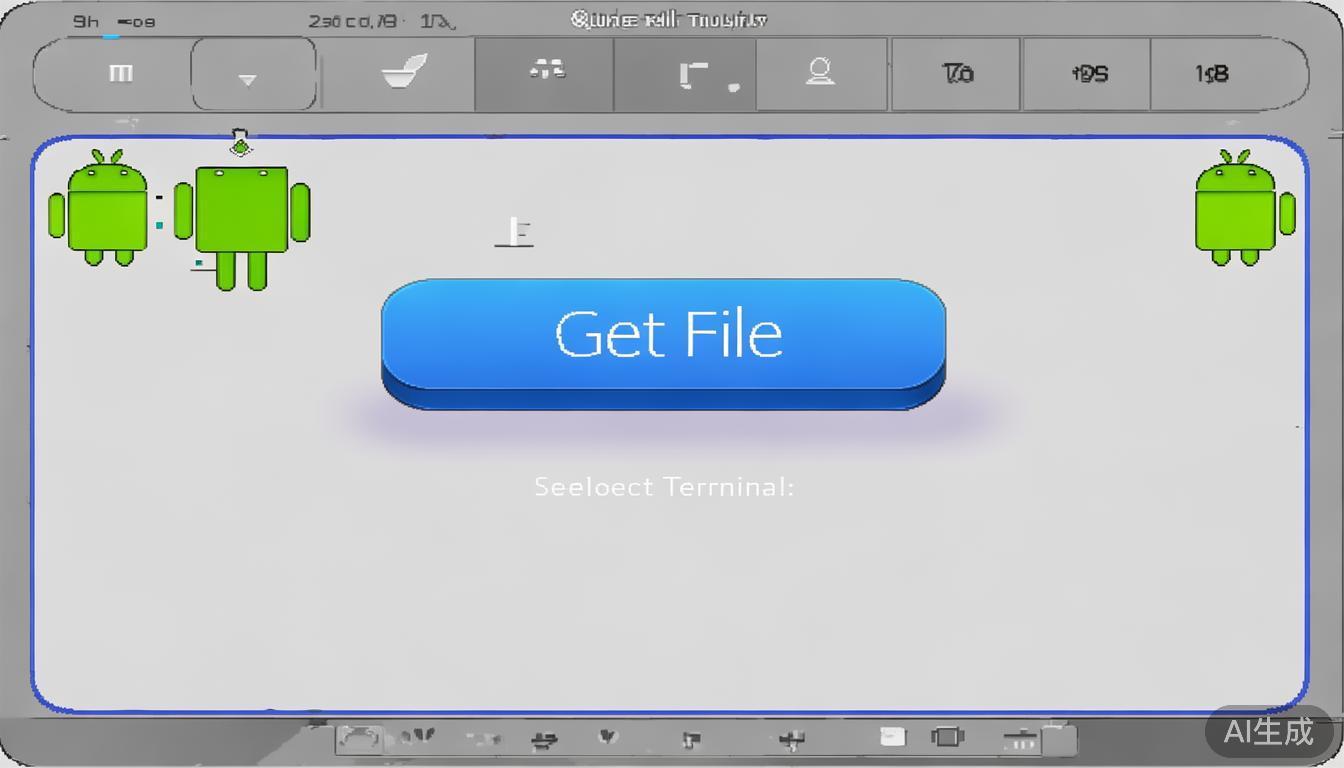Click the small text cursor icon above Get File
Image resolution: width=1344 pixels, height=768 pixels.
(x=515, y=232)
